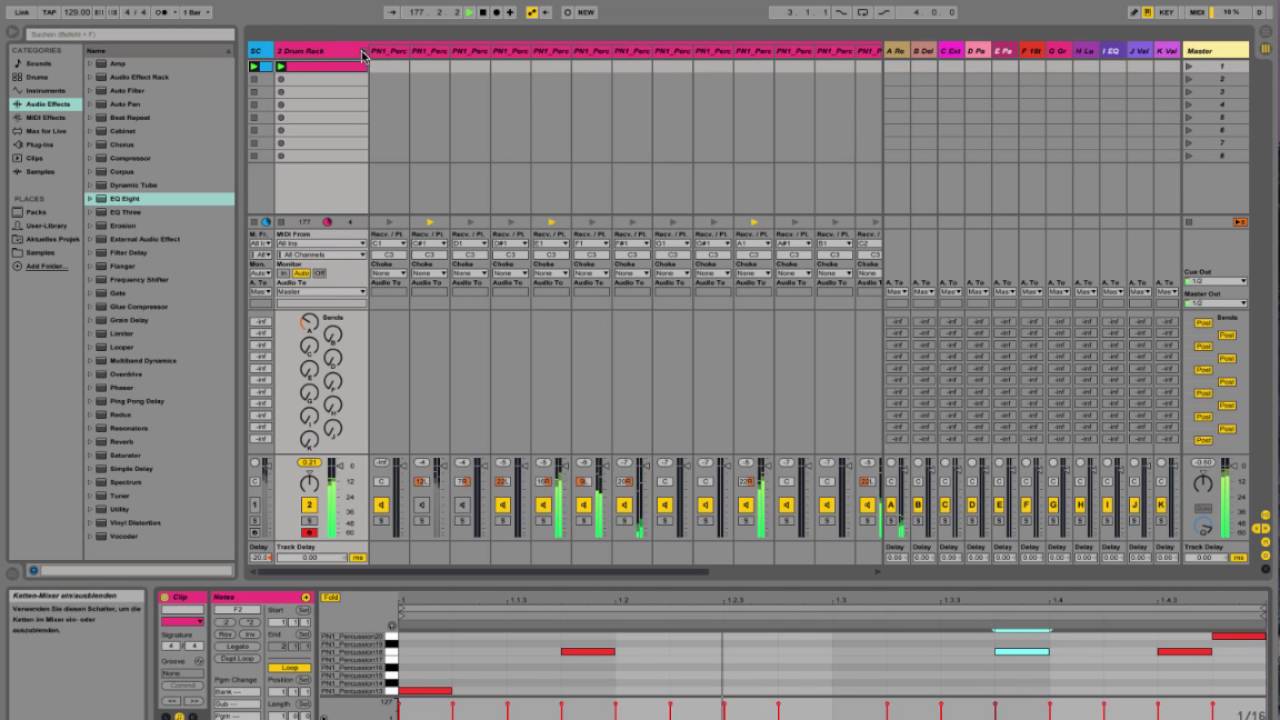Select the I EQ return track header
The image size is (1280, 720).
coord(1112,51)
